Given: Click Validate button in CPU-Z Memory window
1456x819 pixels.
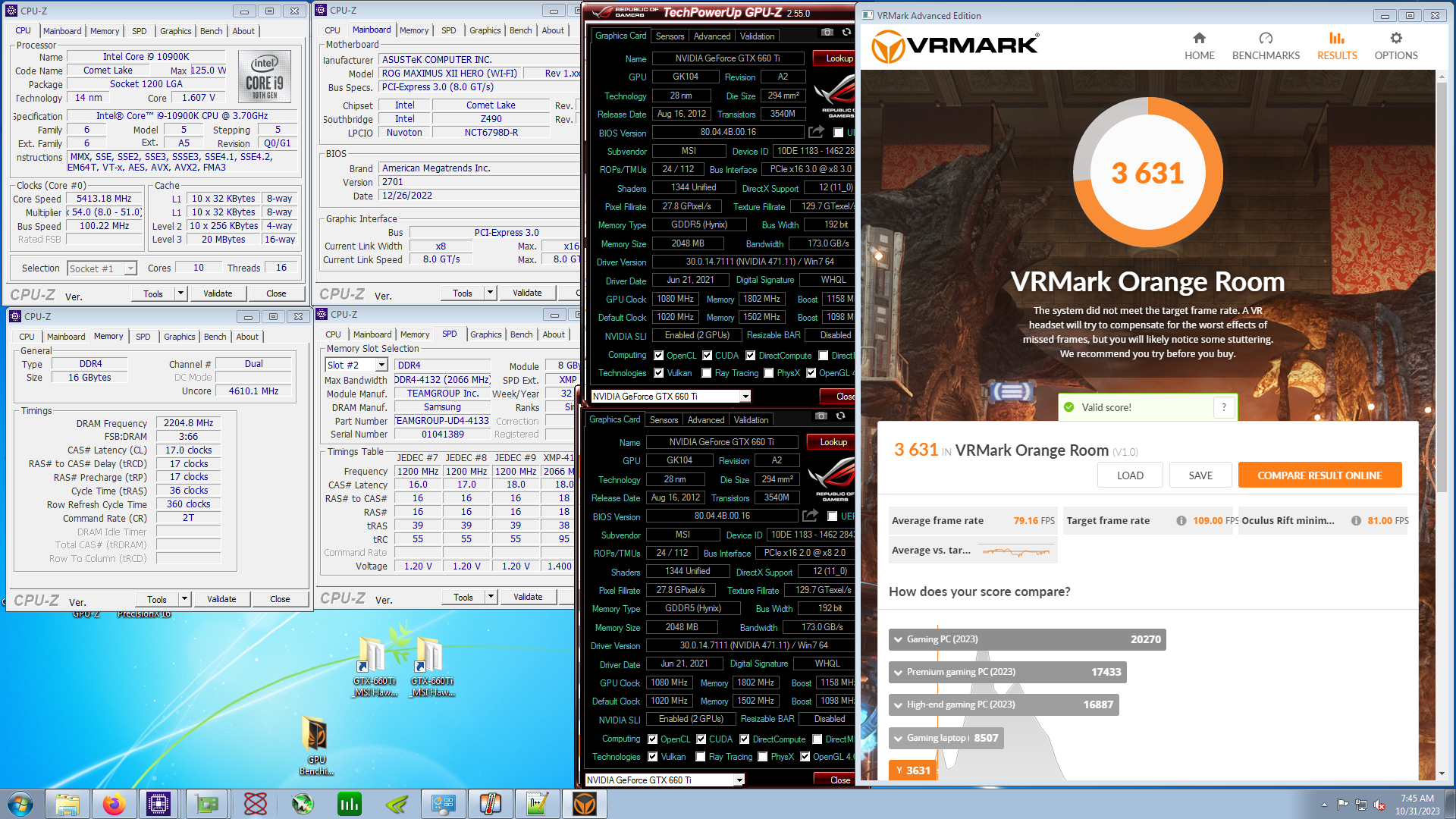Looking at the screenshot, I should [x=221, y=599].
